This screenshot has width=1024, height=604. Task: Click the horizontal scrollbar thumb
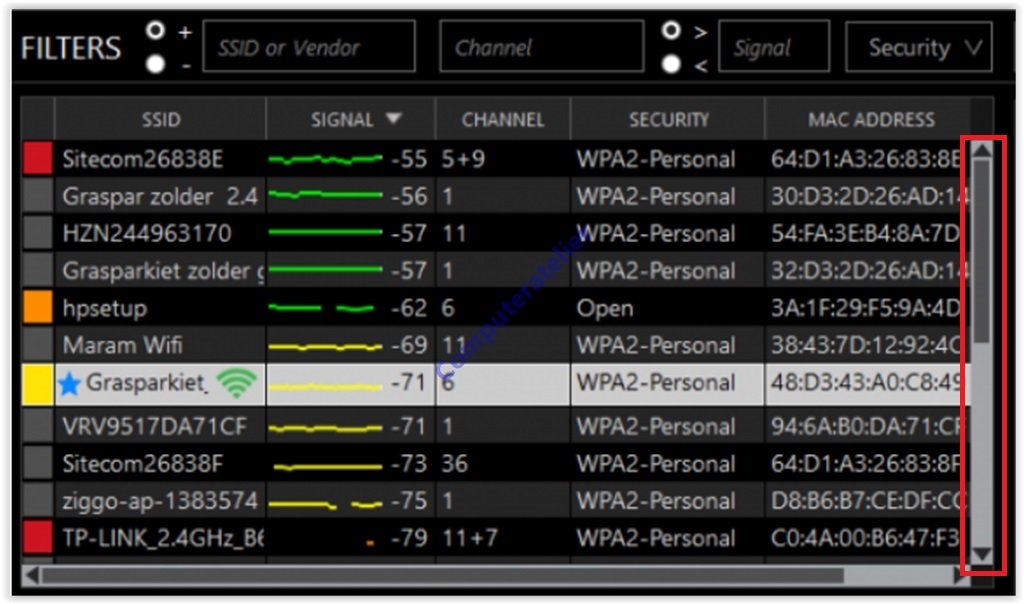pos(443,575)
